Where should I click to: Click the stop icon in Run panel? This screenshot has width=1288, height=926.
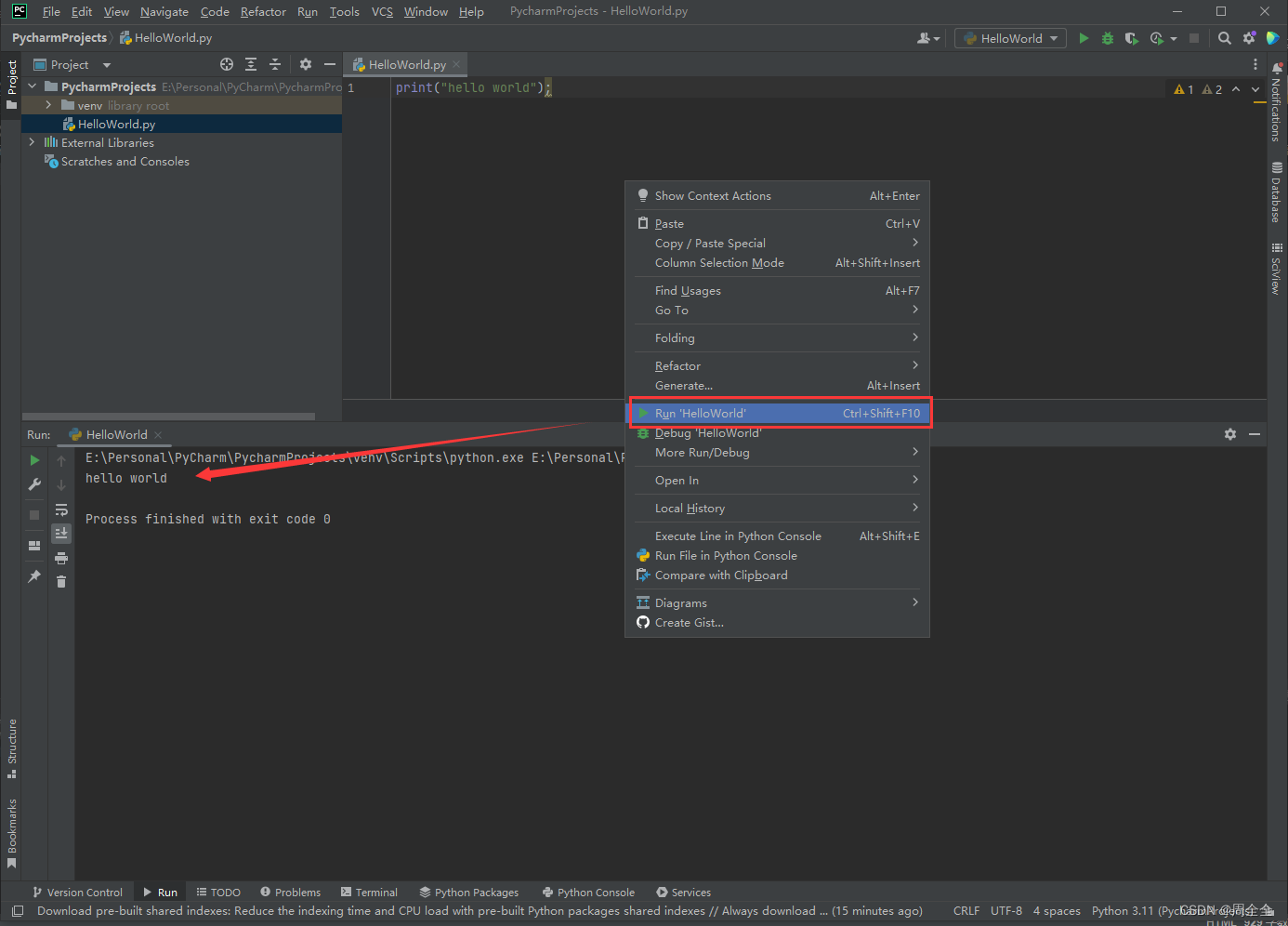coord(34,514)
